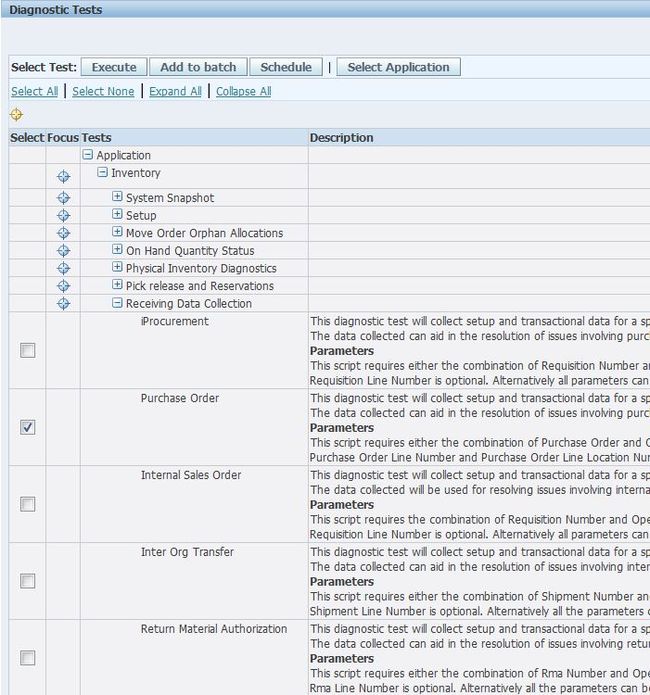Check the Internal Sales Order checkbox
Viewport: 650px width, 695px height.
click(27, 504)
